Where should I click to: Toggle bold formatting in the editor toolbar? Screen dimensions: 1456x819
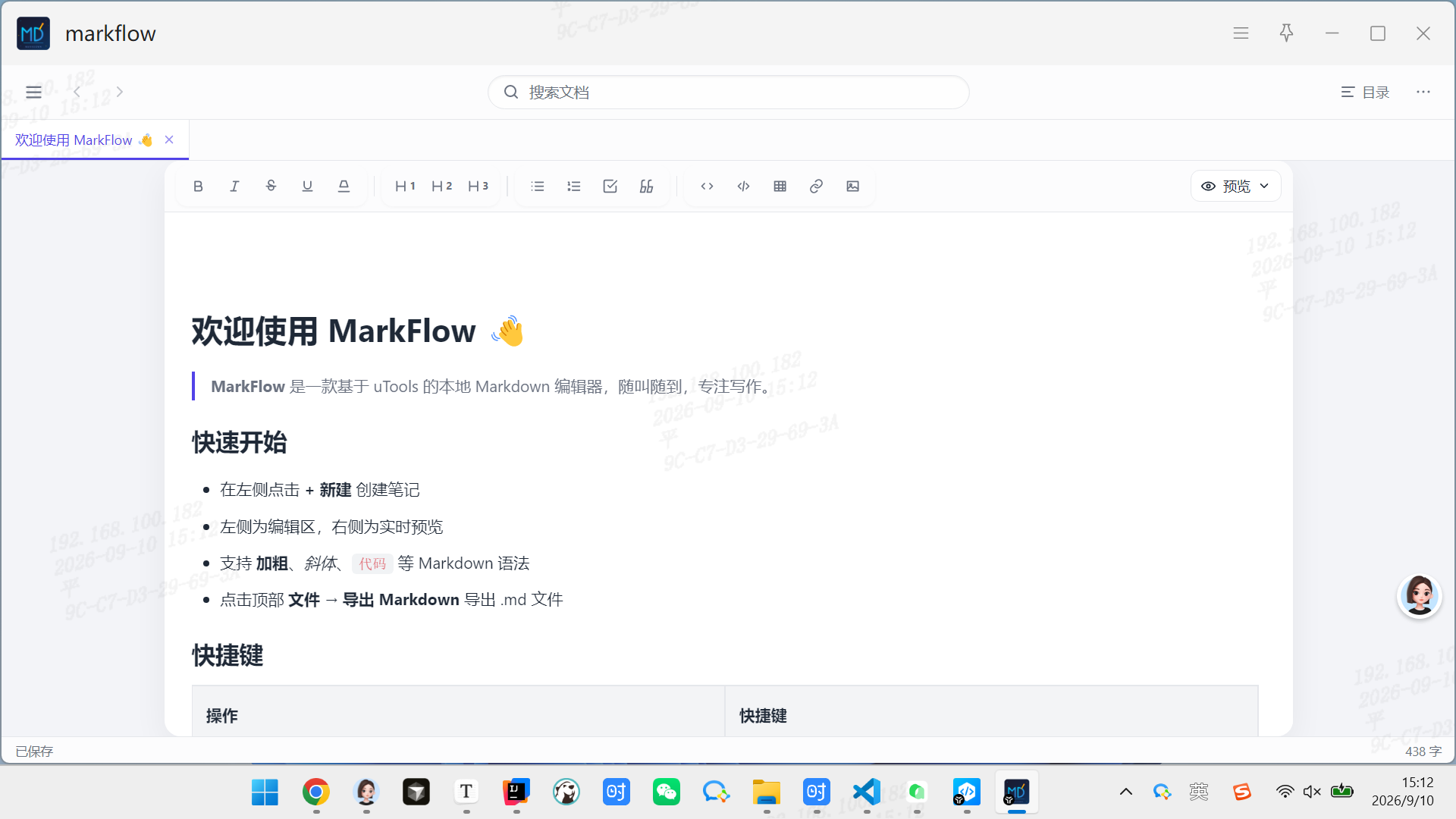pos(198,187)
